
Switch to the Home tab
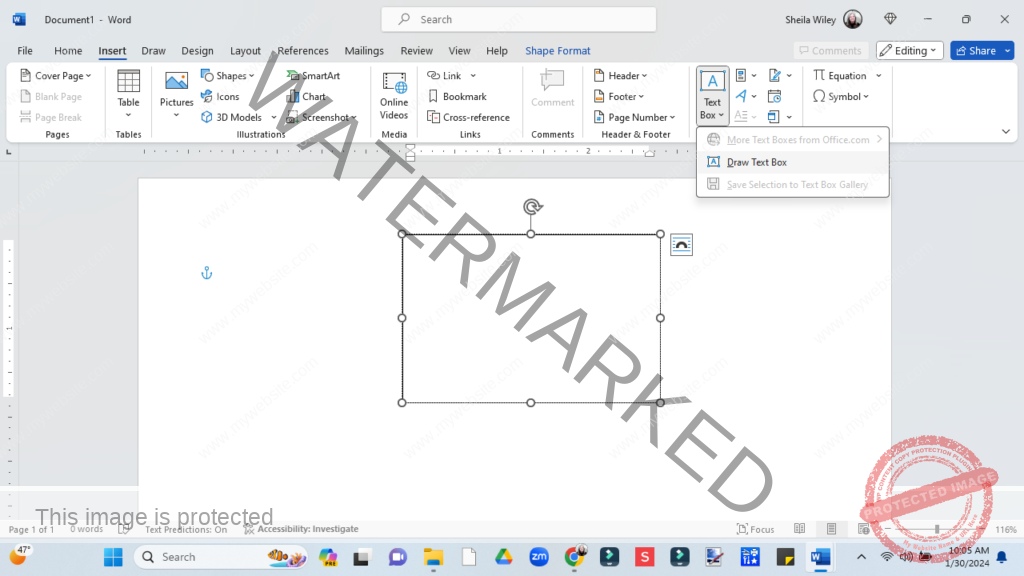click(x=68, y=50)
